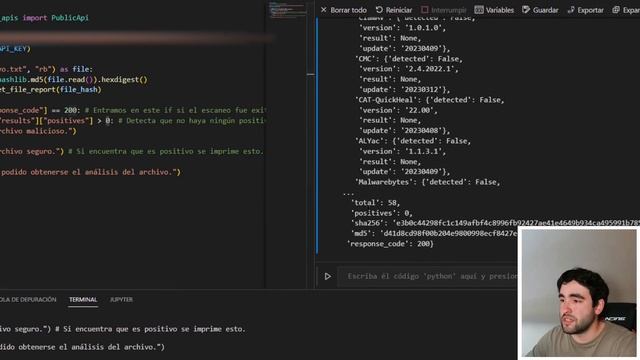Image resolution: width=640 pixels, height=360 pixels.
Task: Click the 'Malwarebytes' result entry
Action: 427,182
